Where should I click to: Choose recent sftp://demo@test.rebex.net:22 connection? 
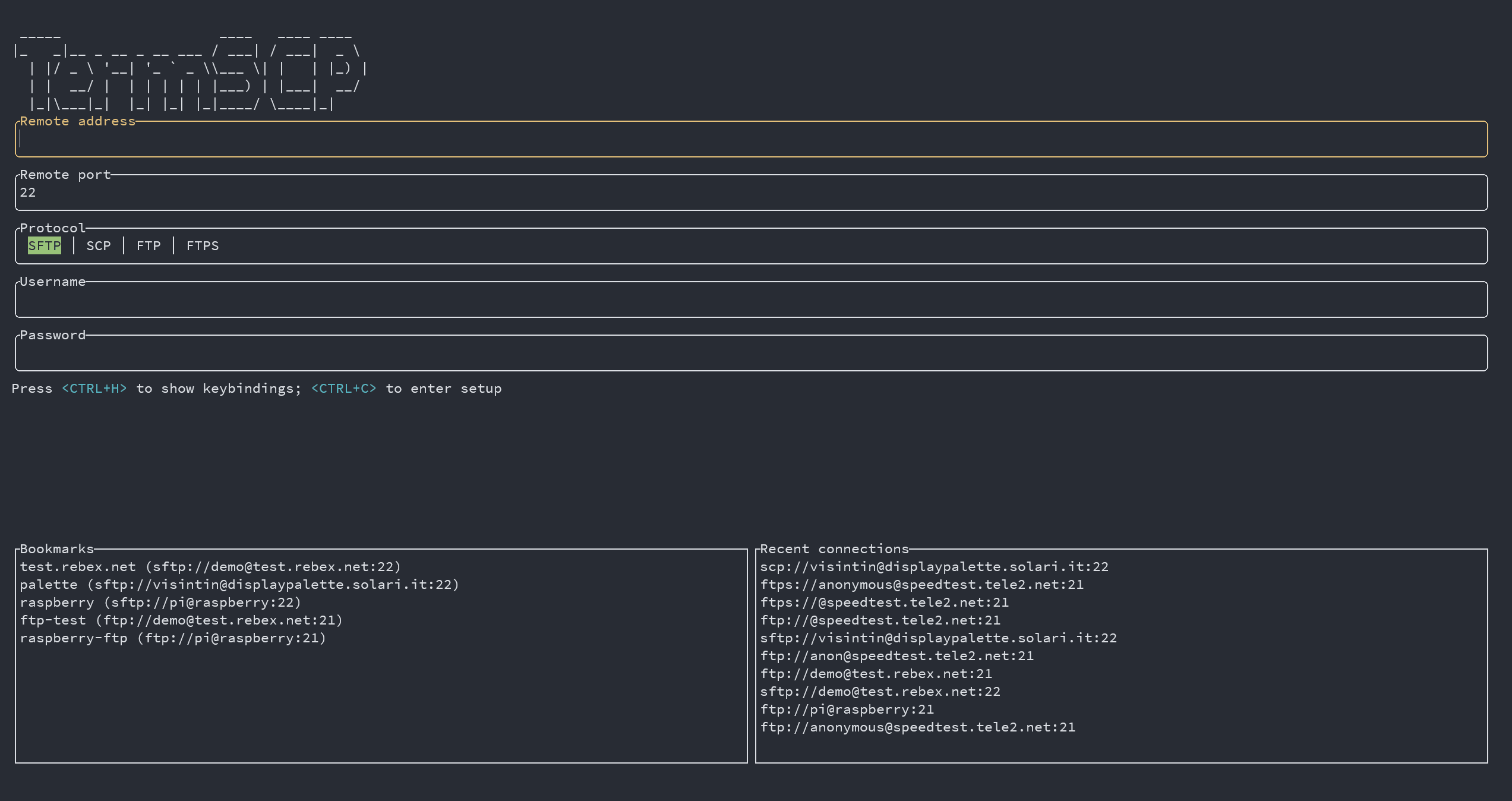point(880,692)
